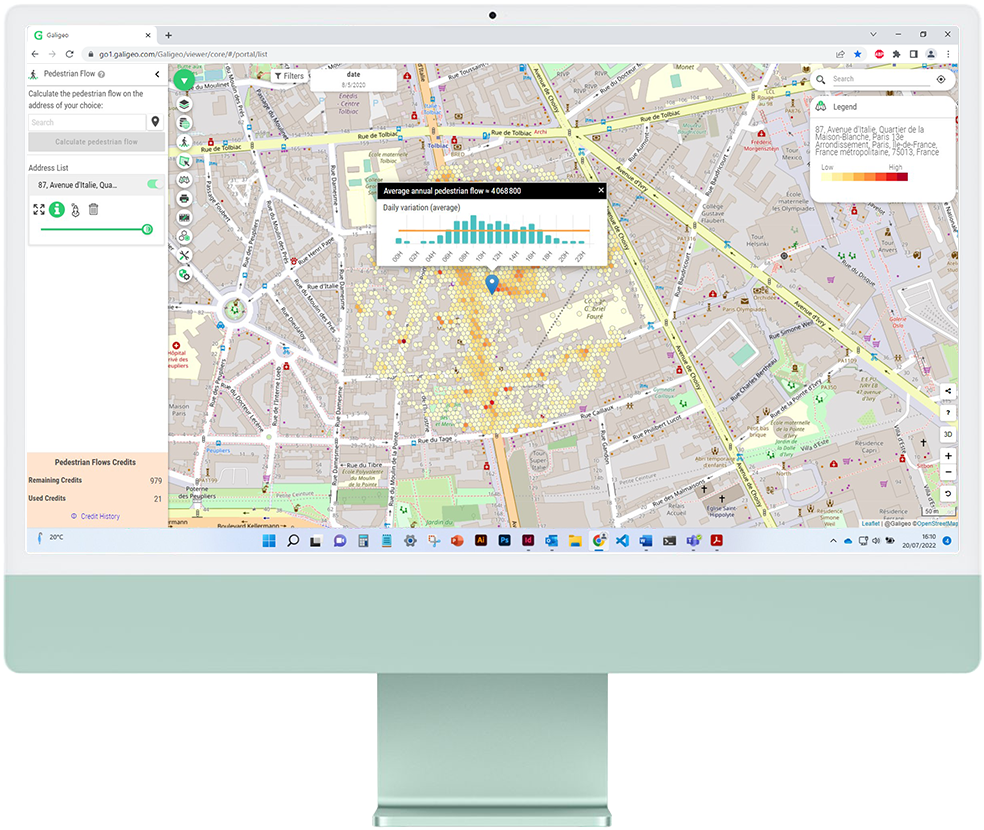
Task: Click the browser address bar URL
Action: coord(183,54)
